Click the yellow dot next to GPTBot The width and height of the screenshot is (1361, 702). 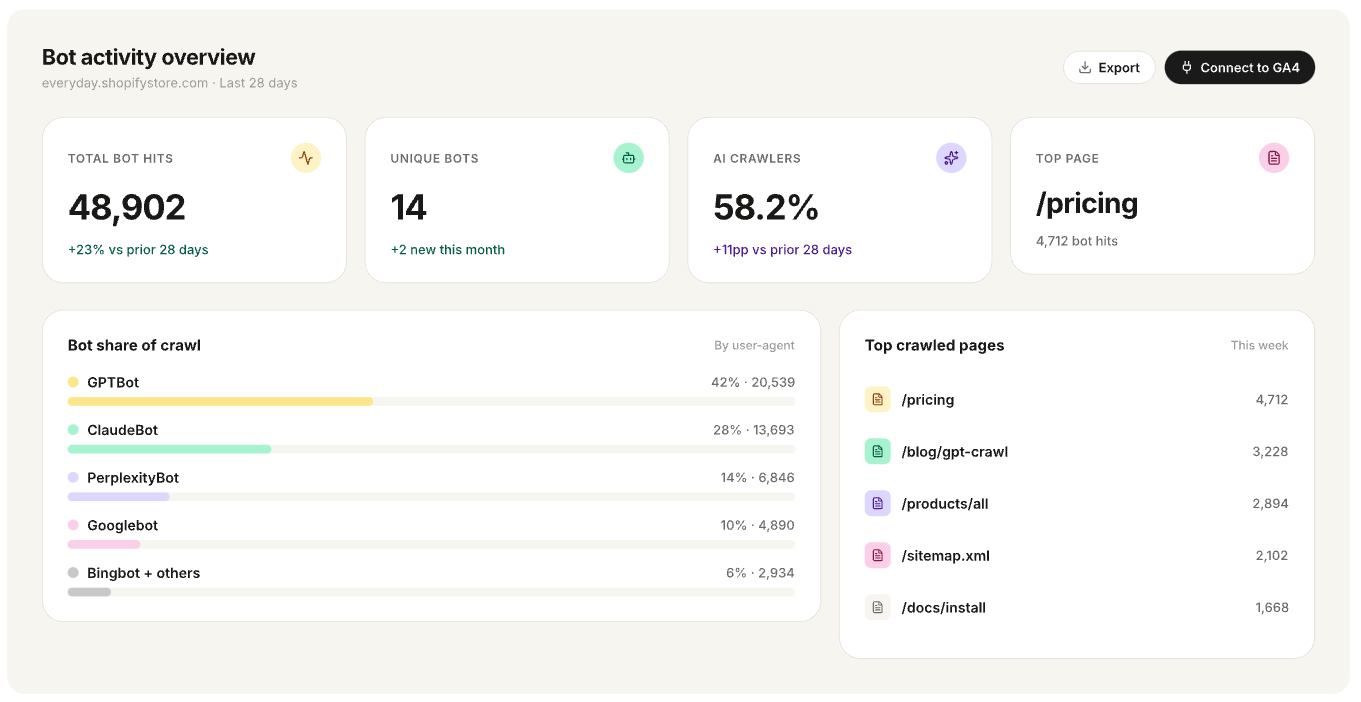tap(73, 382)
